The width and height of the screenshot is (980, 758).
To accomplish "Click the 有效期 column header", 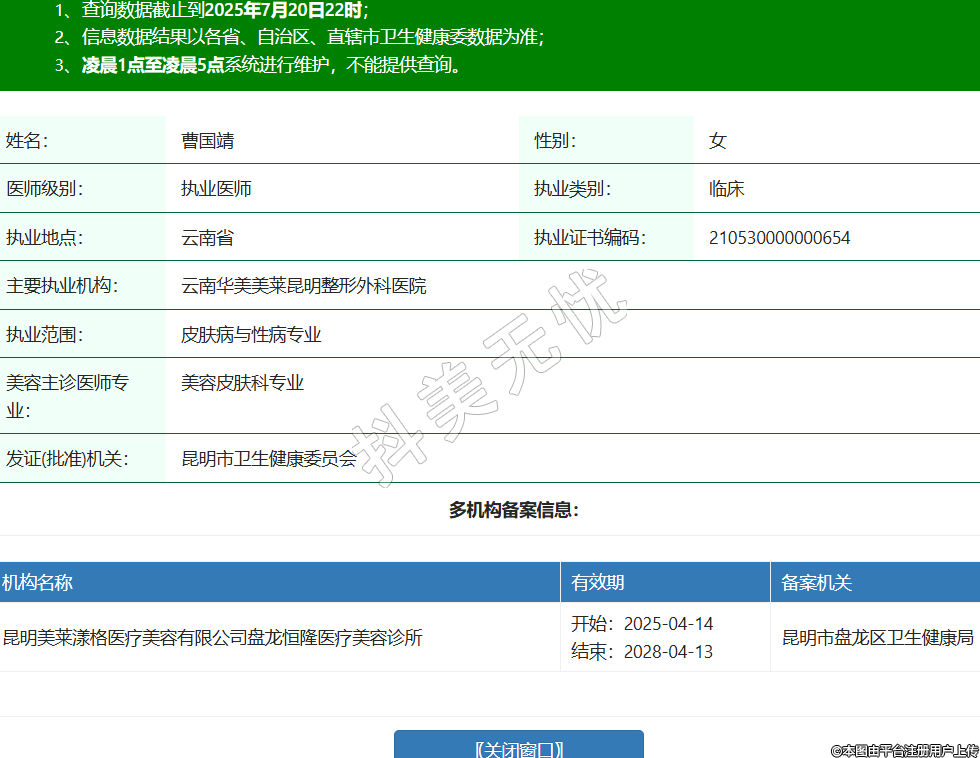I will click(x=598, y=583).
